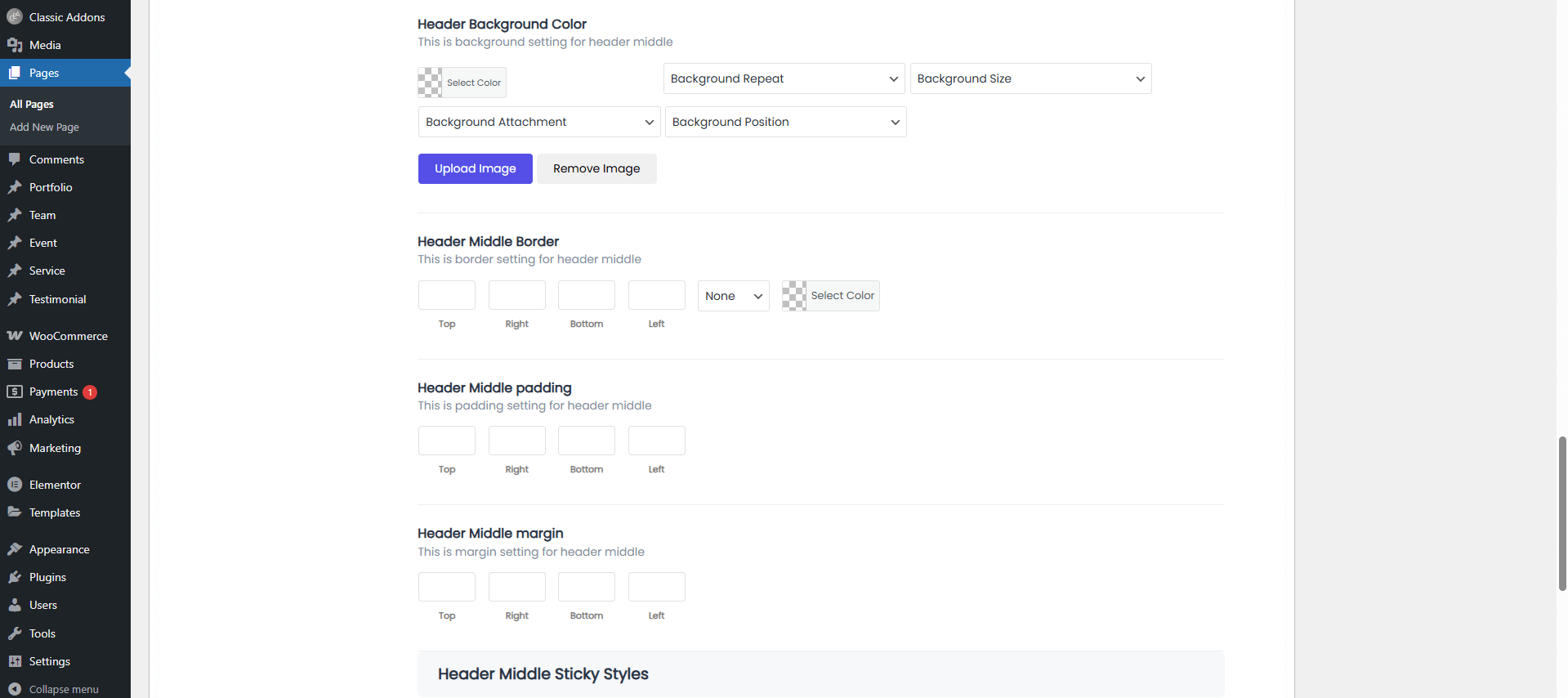1568x698 pixels.
Task: Click the Analytics bar chart icon
Action: [15, 419]
